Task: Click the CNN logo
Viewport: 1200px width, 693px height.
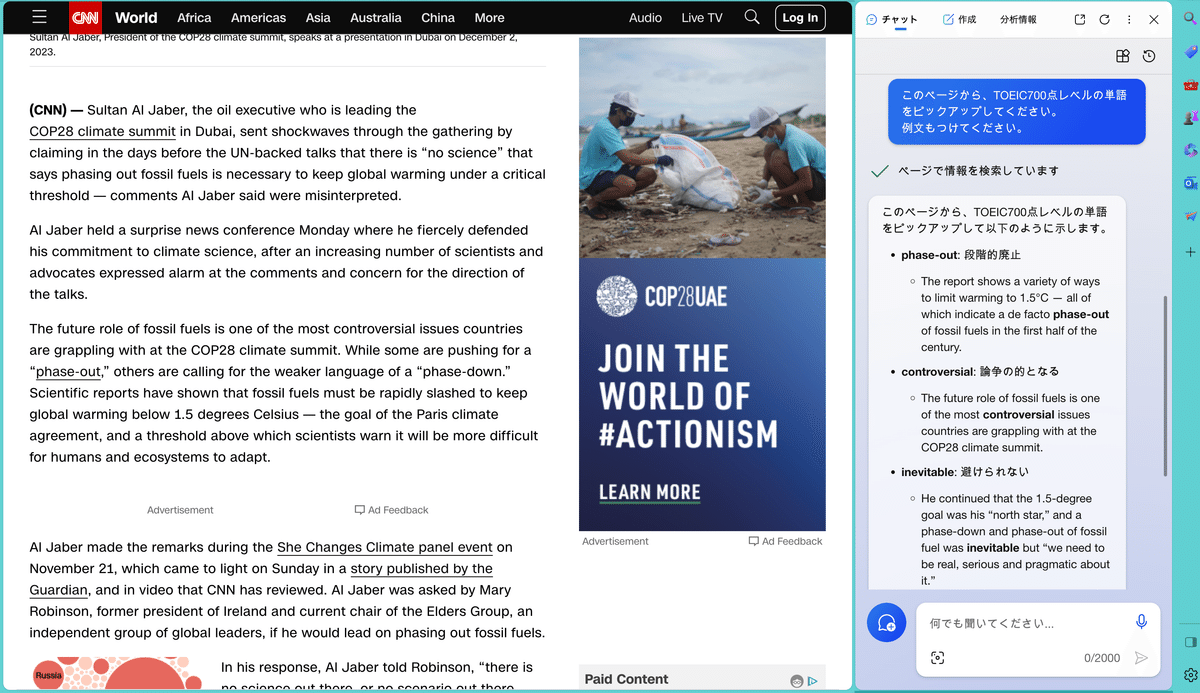Action: pos(85,17)
